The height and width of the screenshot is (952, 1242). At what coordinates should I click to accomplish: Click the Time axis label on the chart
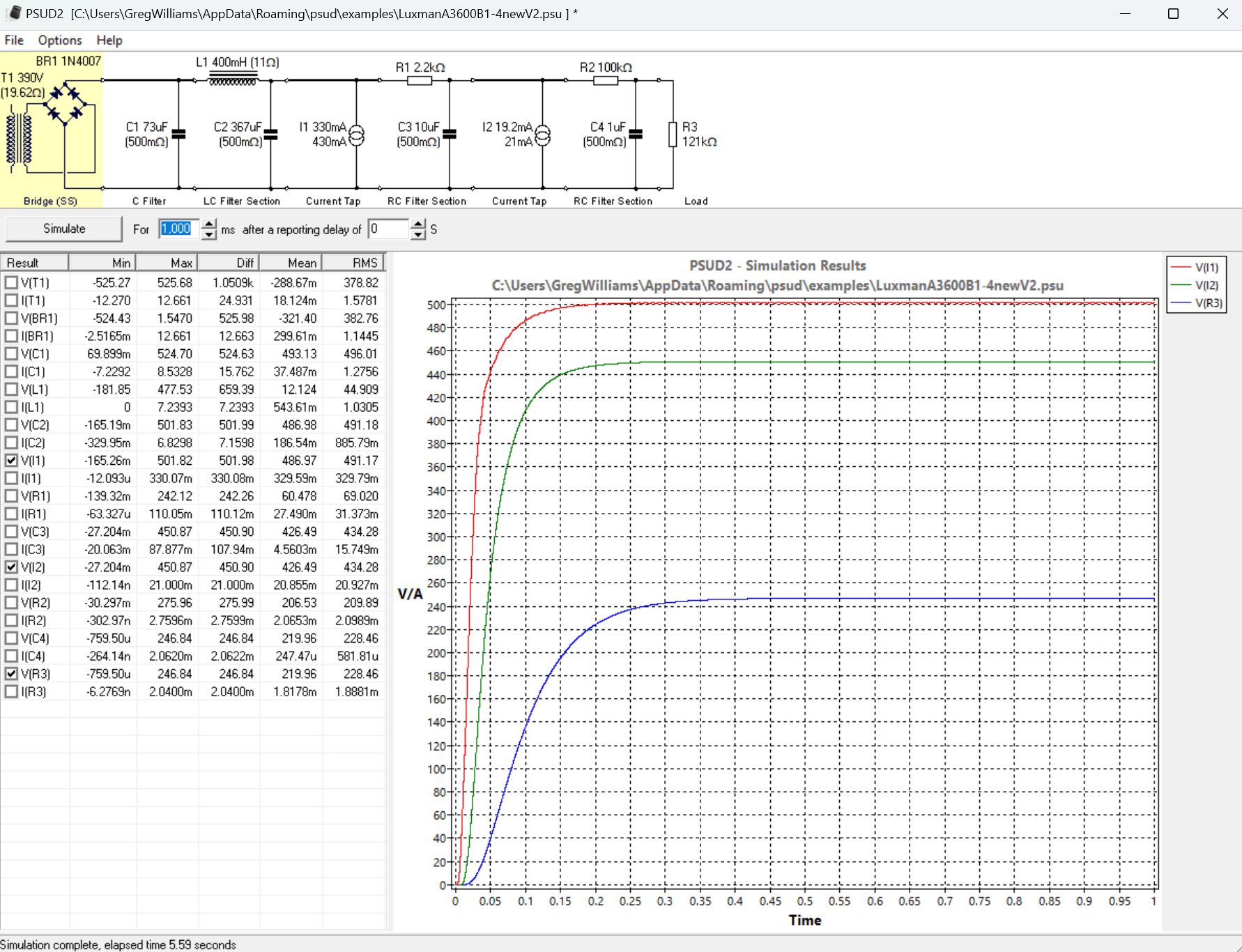click(805, 921)
